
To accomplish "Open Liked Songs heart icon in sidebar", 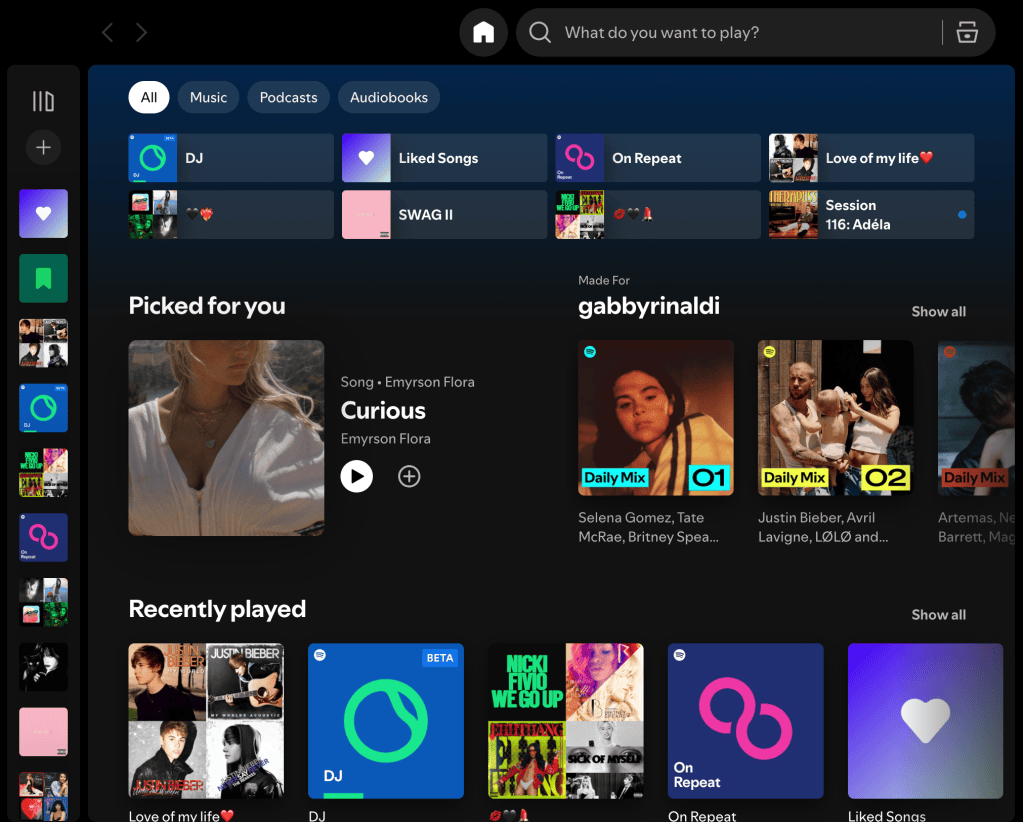I will 43,213.
